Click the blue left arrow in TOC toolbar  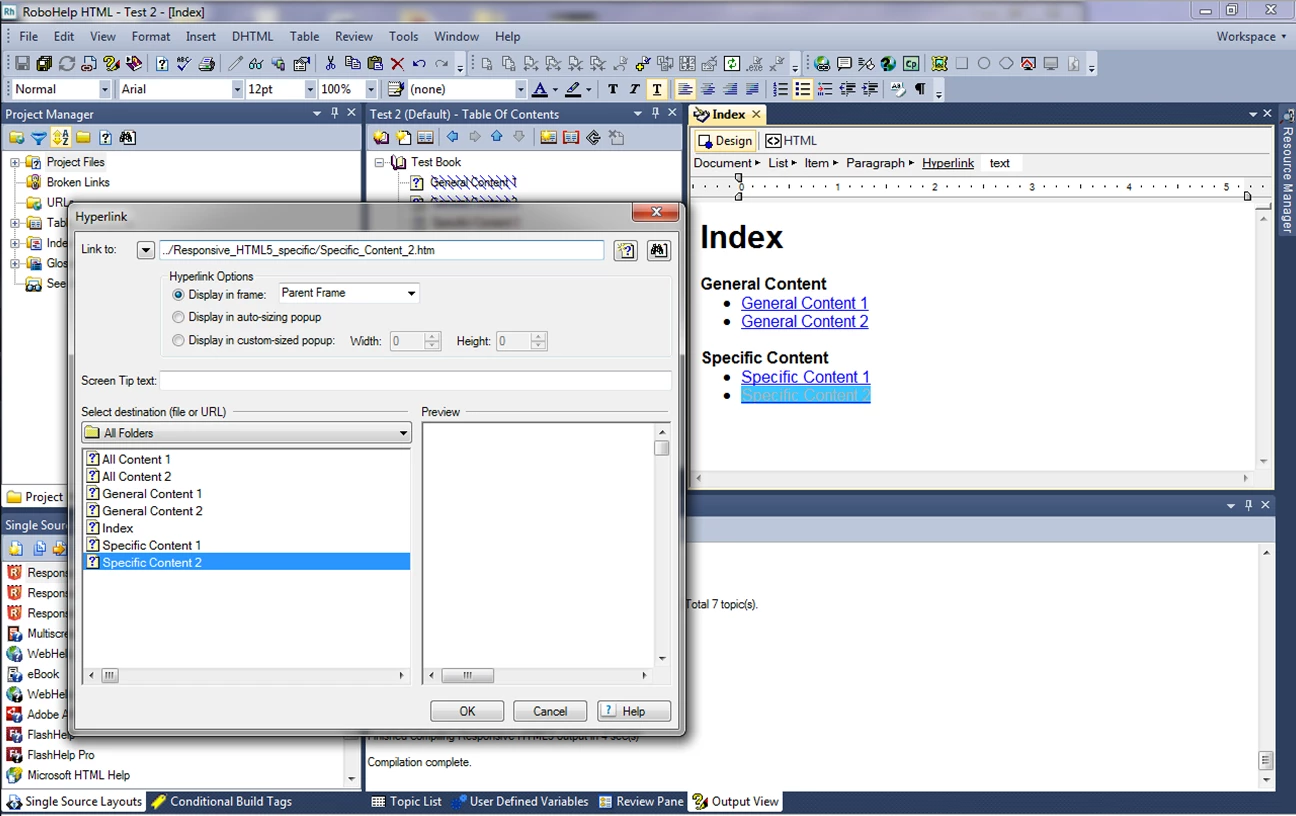tap(452, 138)
